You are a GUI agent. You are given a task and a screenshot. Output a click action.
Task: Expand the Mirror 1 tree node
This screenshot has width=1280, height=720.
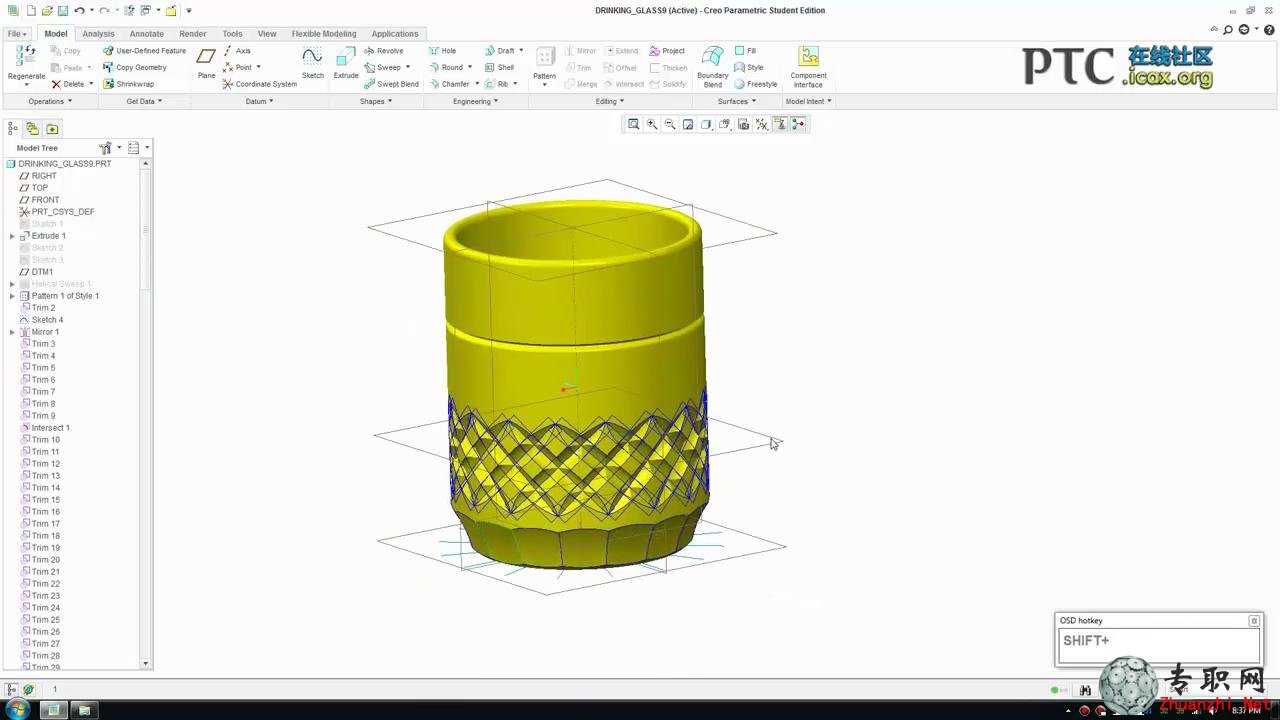12,332
